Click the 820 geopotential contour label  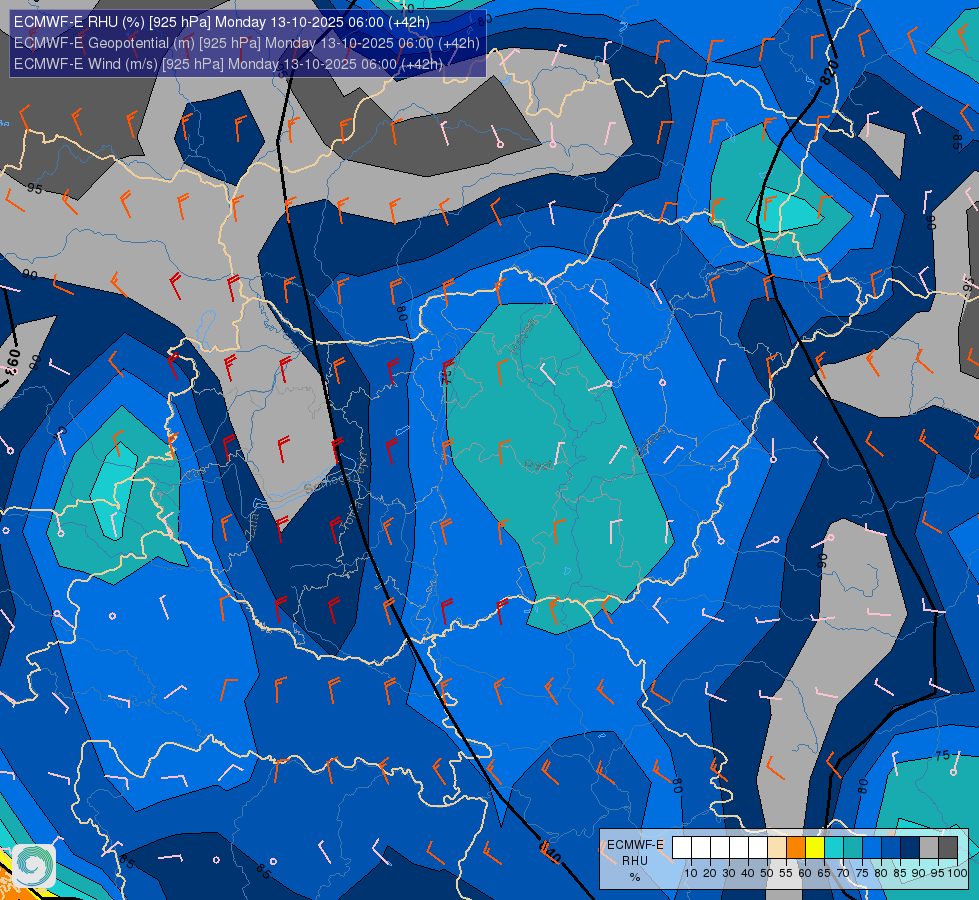829,72
